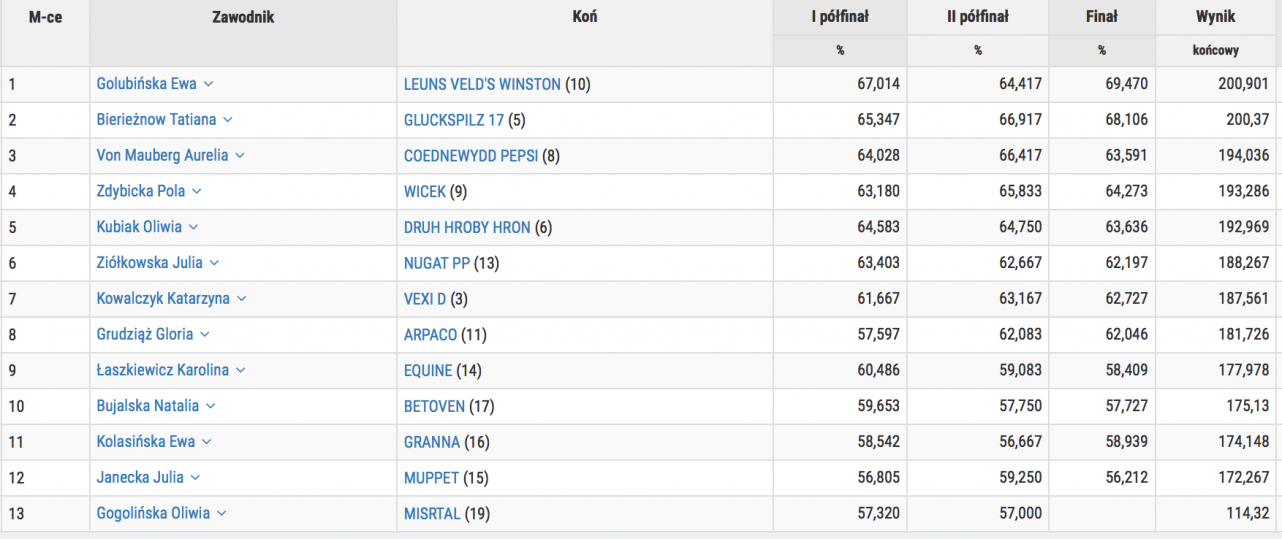This screenshot has height=539, width=1282.
Task: Open chevron for Gogolińska Oliwia
Action: click(x=222, y=514)
